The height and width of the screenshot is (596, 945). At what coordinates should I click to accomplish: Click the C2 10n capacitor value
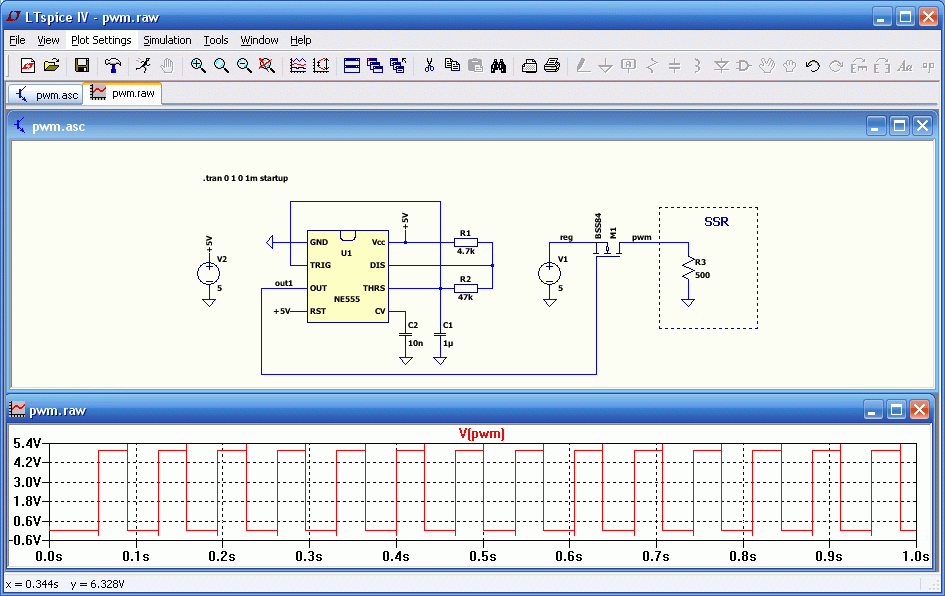click(x=415, y=343)
